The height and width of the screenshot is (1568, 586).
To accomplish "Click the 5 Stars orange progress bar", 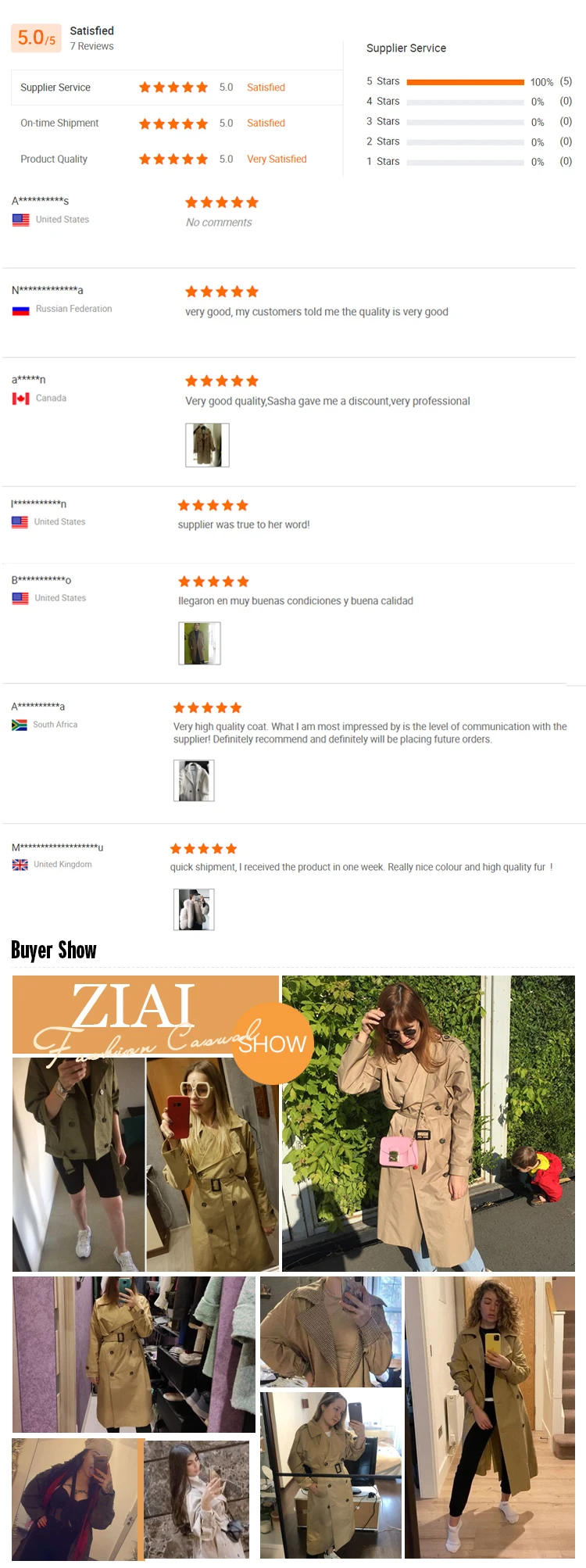I will [466, 82].
